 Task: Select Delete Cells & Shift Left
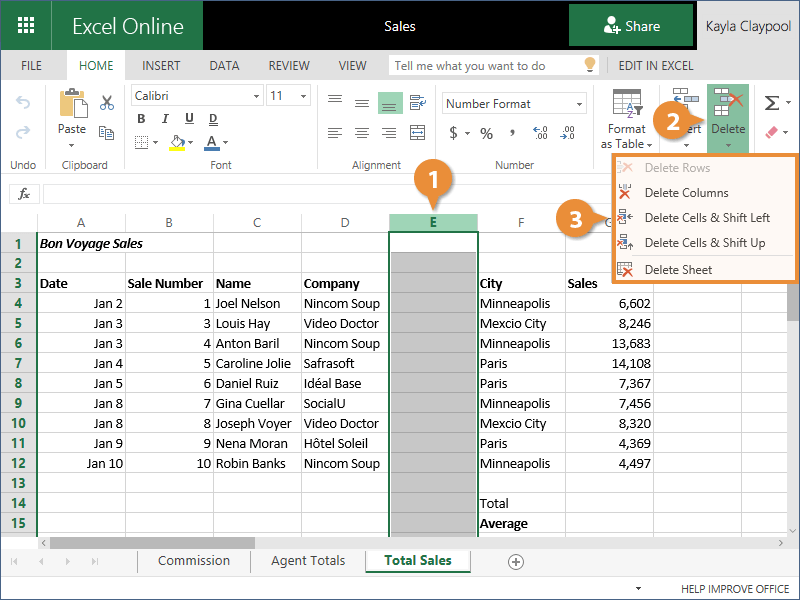click(706, 217)
